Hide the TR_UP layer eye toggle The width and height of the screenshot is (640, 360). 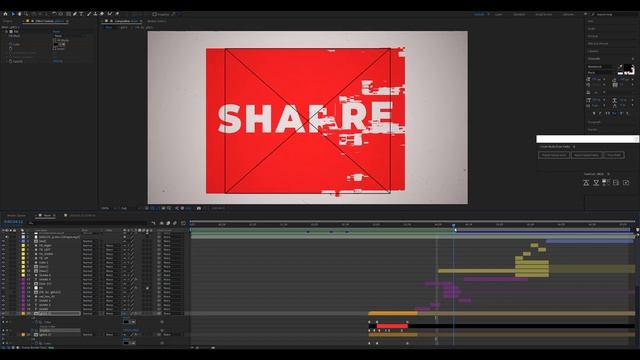coord(3,258)
